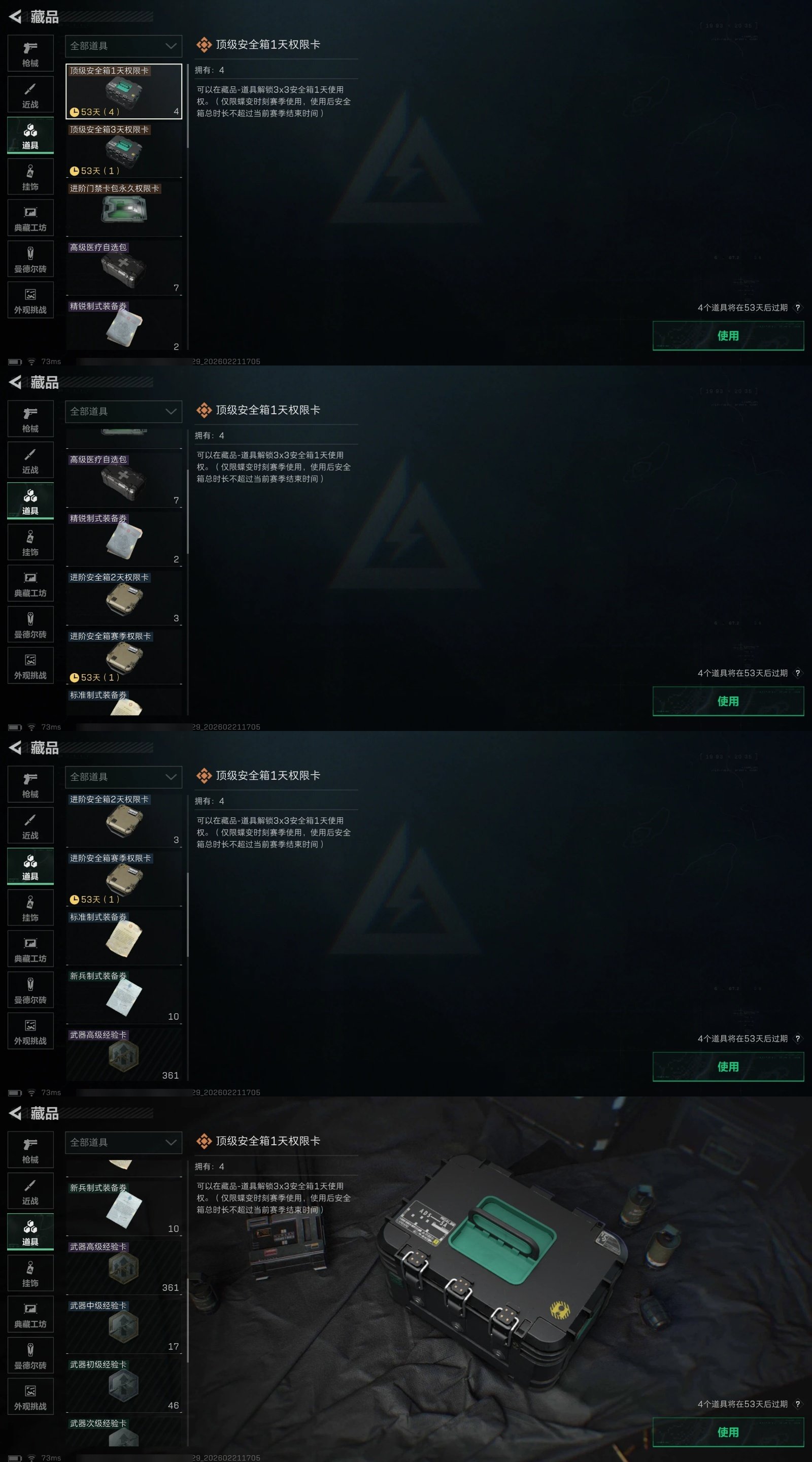
Task: Choose the 武器中级经验卡 item
Action: [124, 1326]
